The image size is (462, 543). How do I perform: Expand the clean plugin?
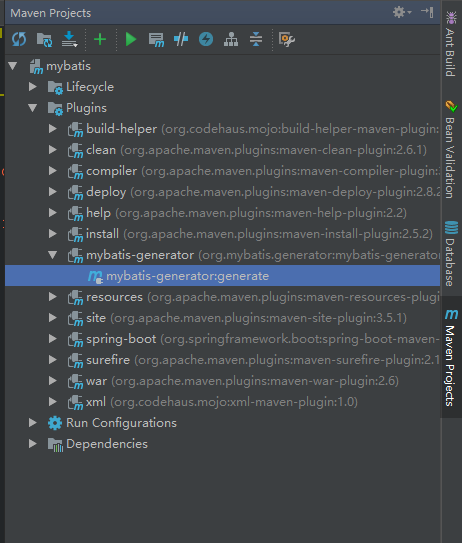pos(53,150)
